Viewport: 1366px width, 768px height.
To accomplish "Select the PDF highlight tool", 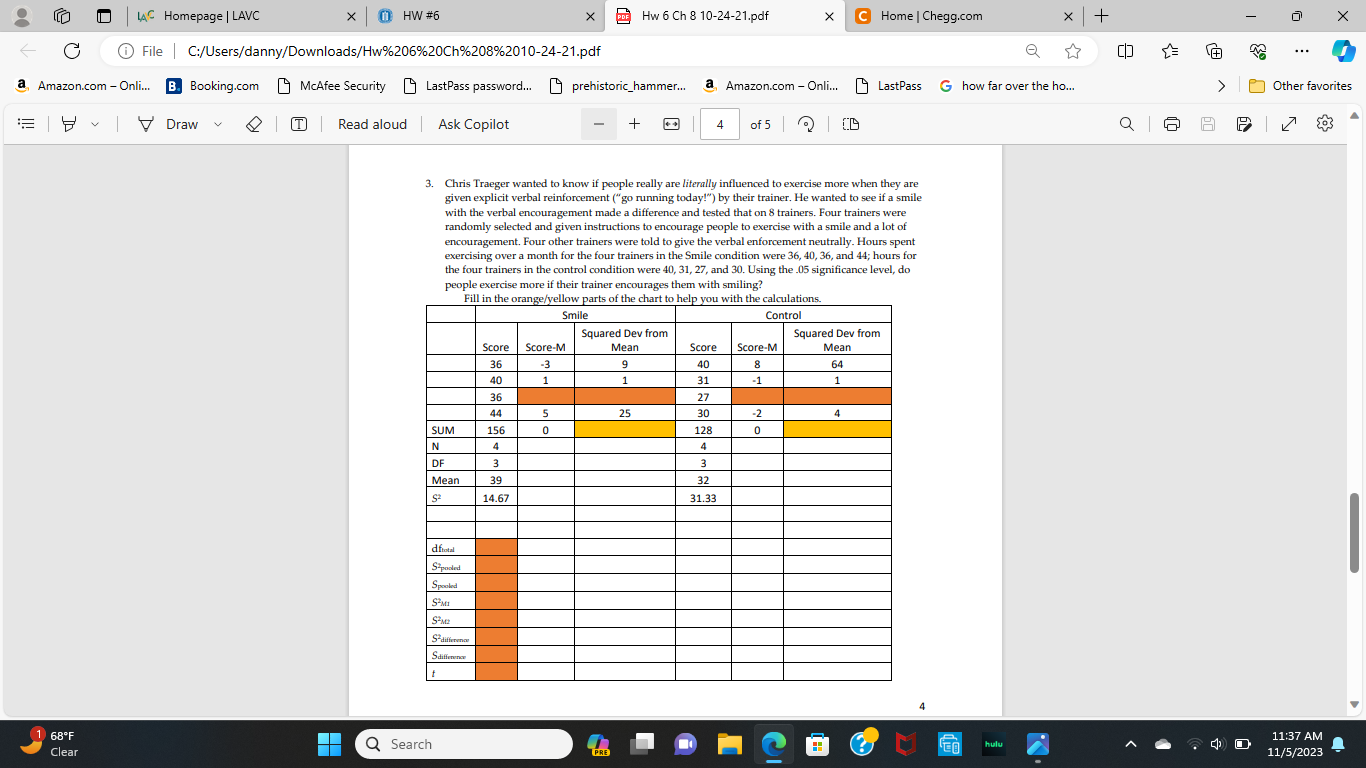I will [69, 124].
